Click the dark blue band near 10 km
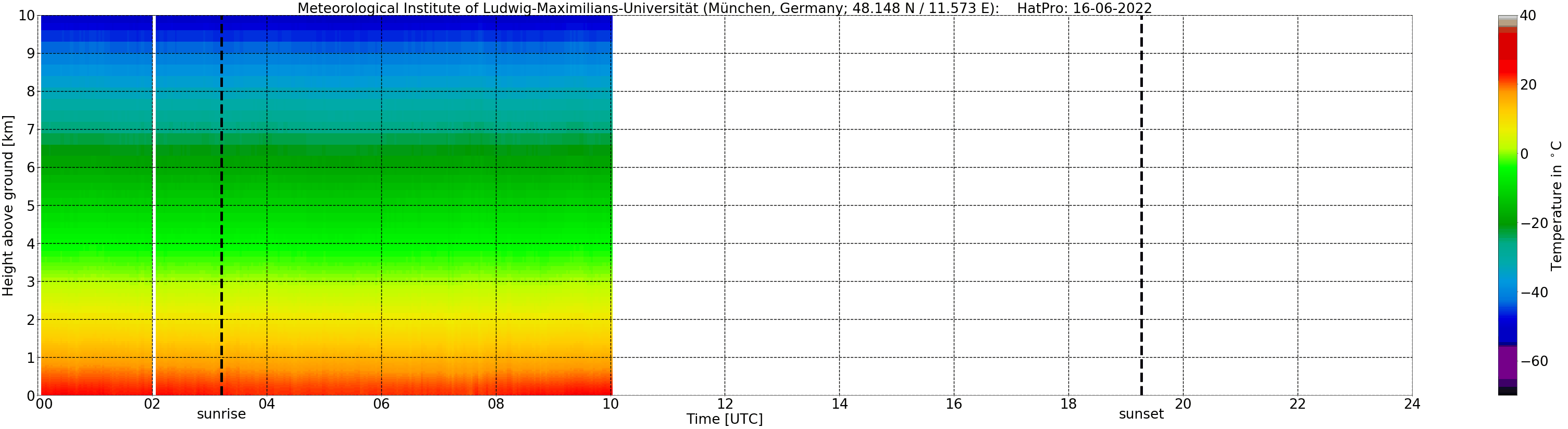The height and width of the screenshot is (429, 1568). coord(326,22)
